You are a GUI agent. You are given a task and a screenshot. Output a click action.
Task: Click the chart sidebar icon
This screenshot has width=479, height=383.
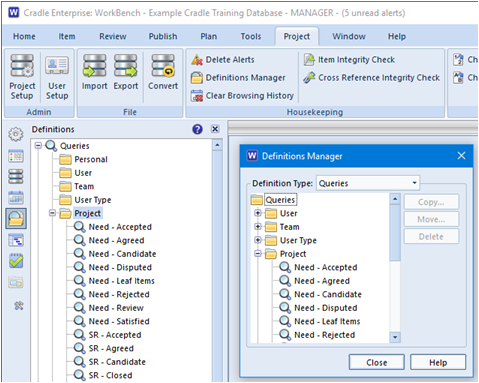[x=16, y=198]
